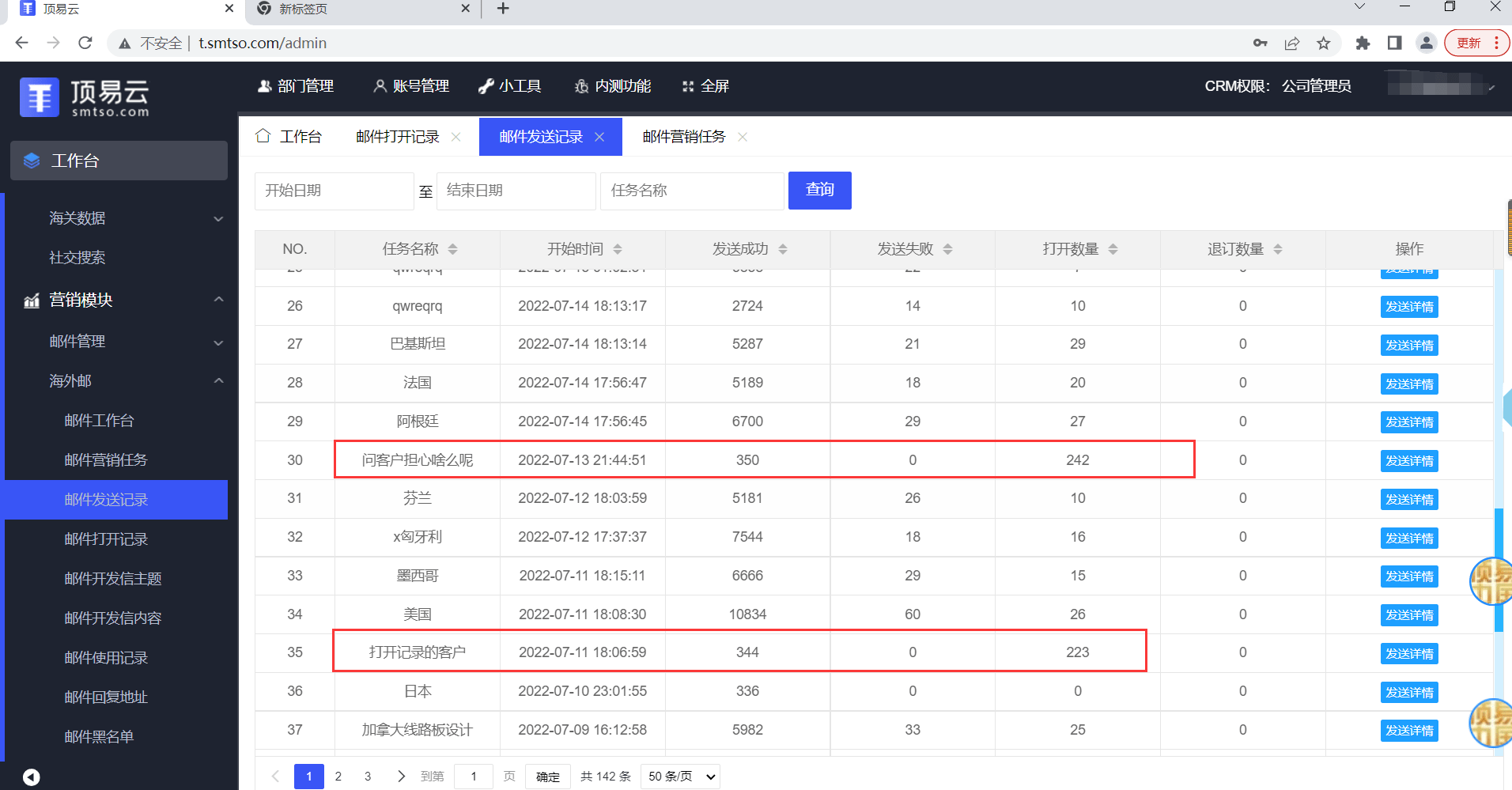Sort table by 开始时间 column
Viewport: 1512px width, 790px height.
click(x=618, y=249)
